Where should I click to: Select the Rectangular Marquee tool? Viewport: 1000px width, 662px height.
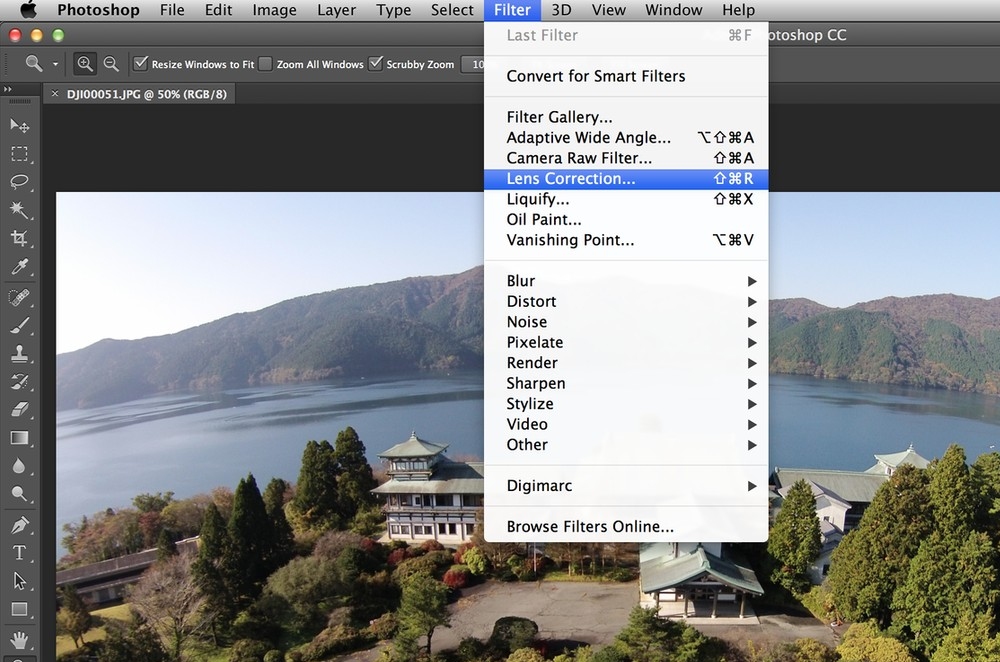point(20,154)
